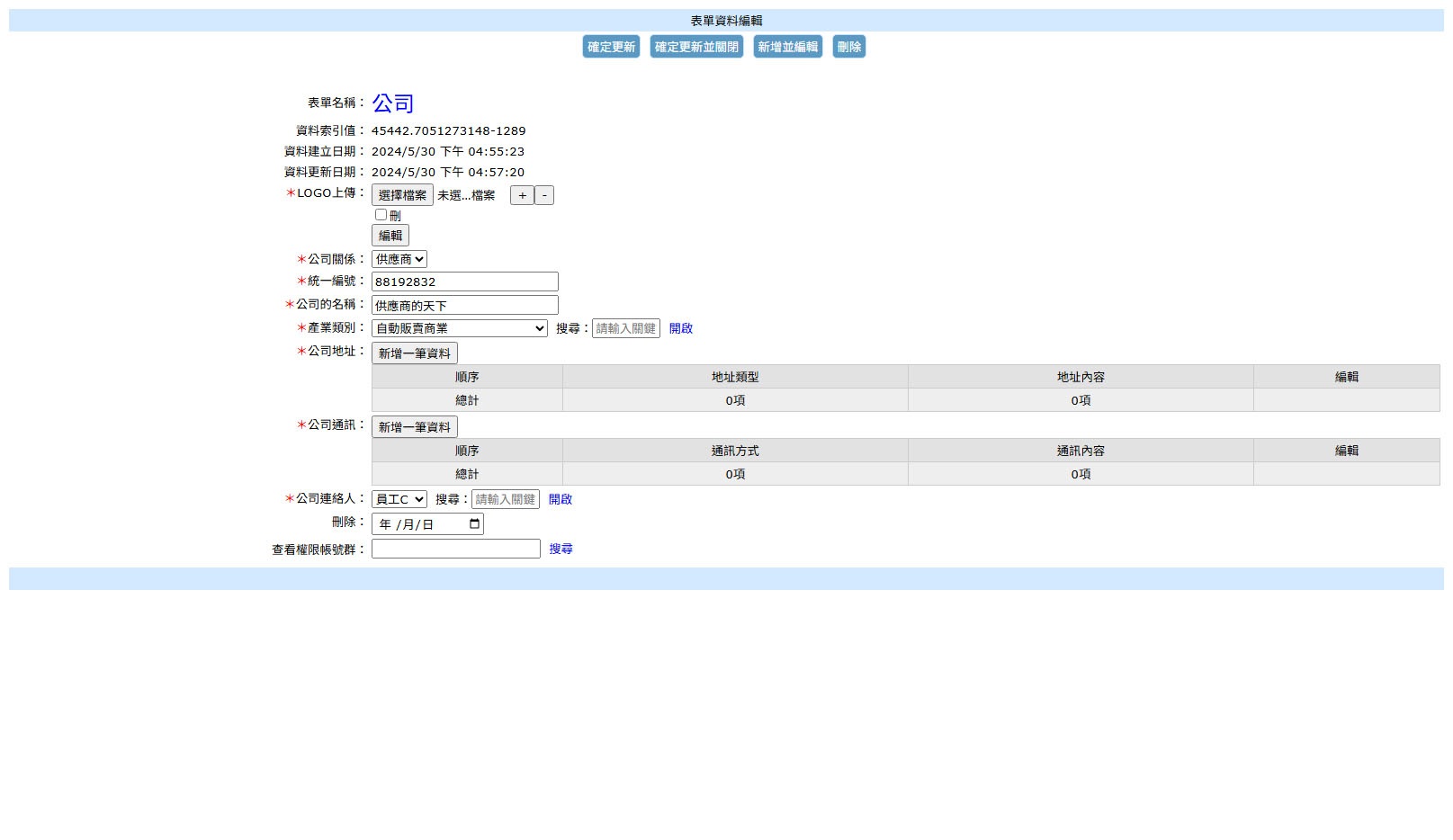Click the 編輯 button under LOGO upload
Viewport: 1453px width, 840px height.
(x=390, y=236)
